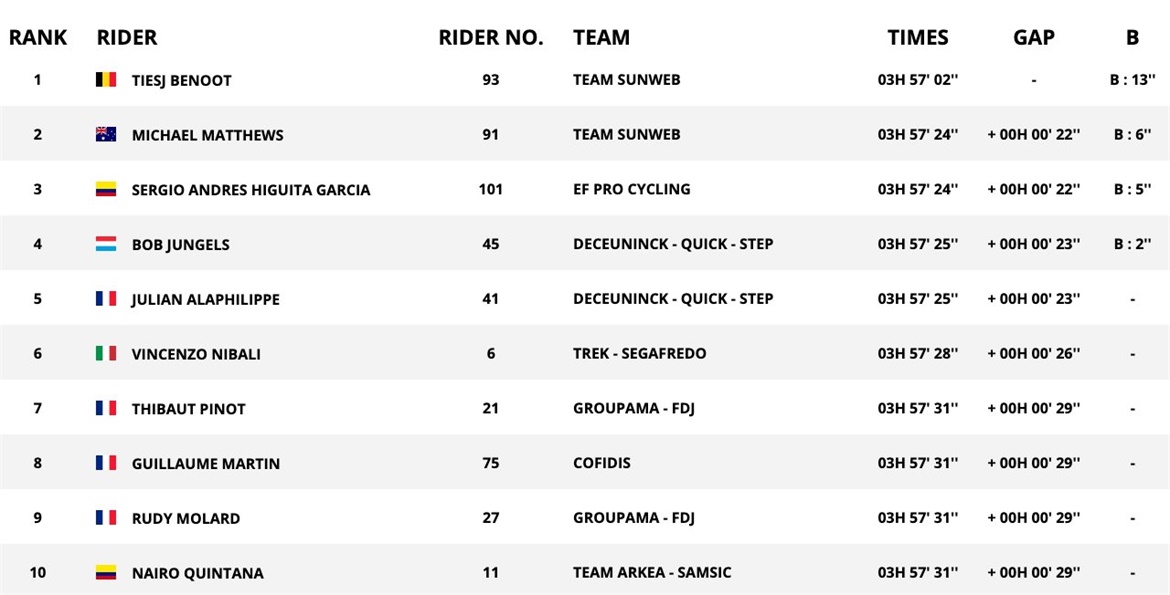Sort by the RANK column header
This screenshot has height=595, width=1170.
tap(38, 38)
